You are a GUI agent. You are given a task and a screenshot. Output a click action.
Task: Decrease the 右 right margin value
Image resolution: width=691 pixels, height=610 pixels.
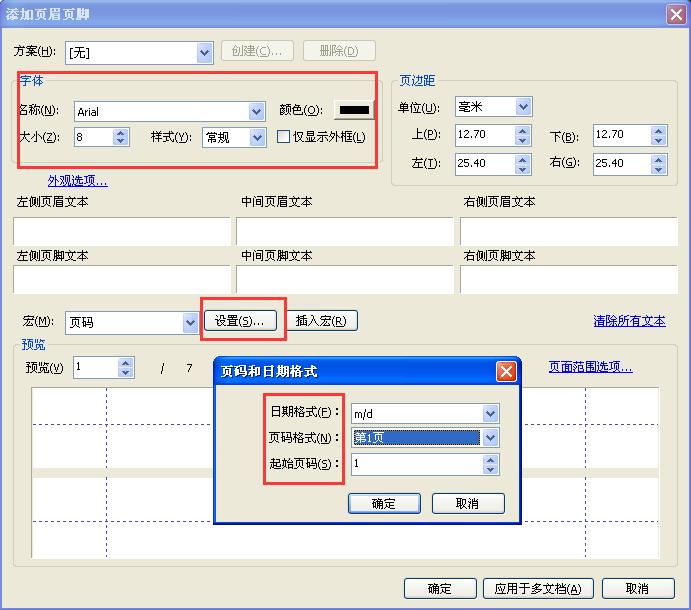point(658,169)
